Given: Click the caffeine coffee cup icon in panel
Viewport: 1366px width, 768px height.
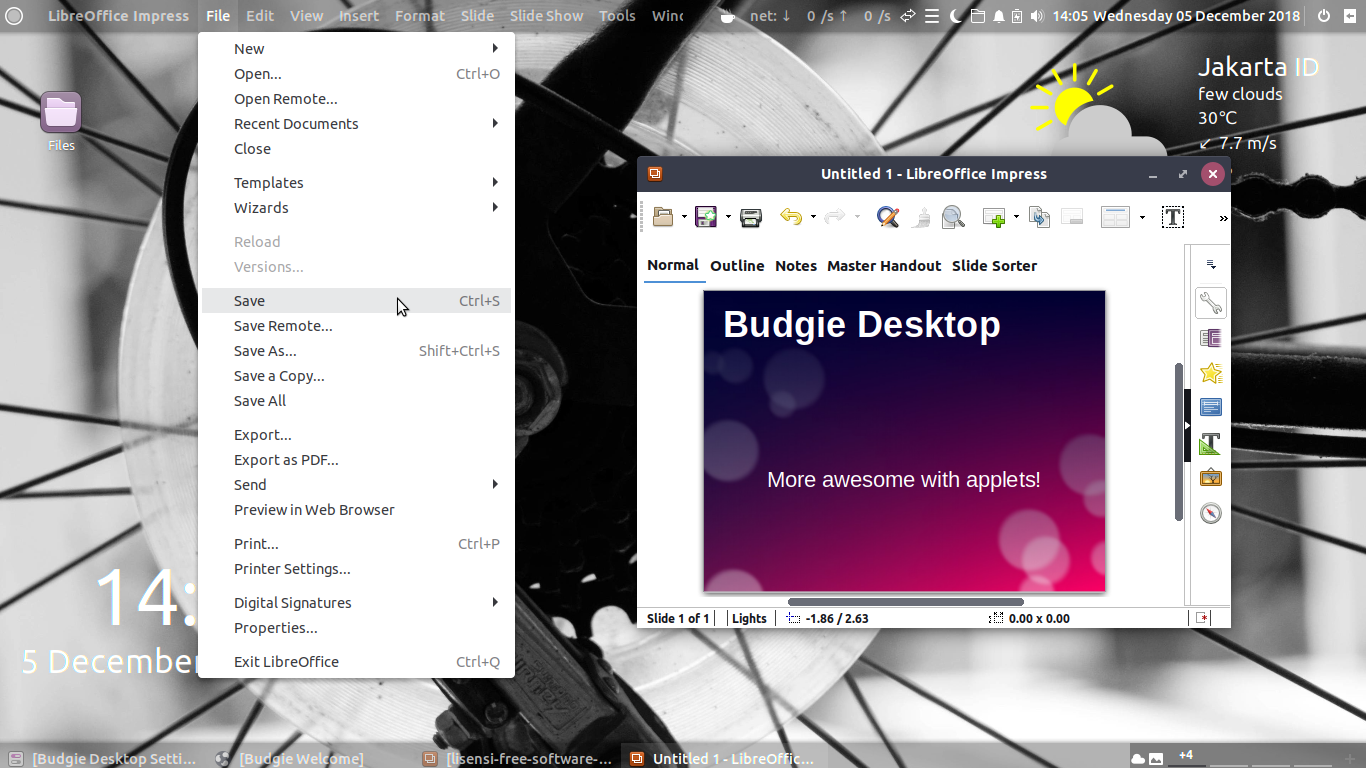Looking at the screenshot, I should [728, 16].
